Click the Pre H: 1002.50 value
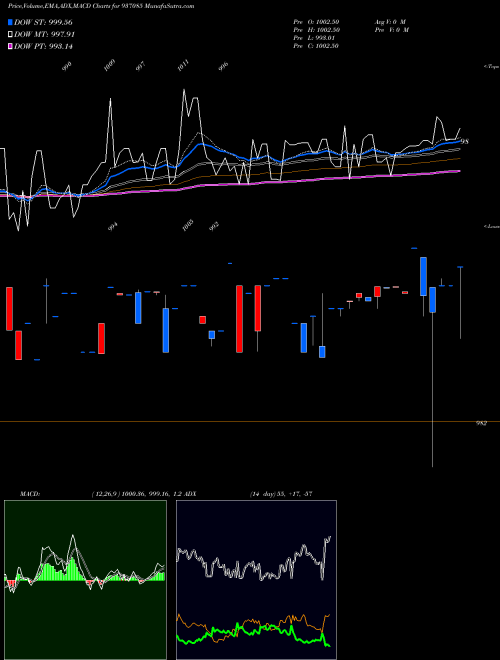This screenshot has height=660, width=500. coord(316,30)
